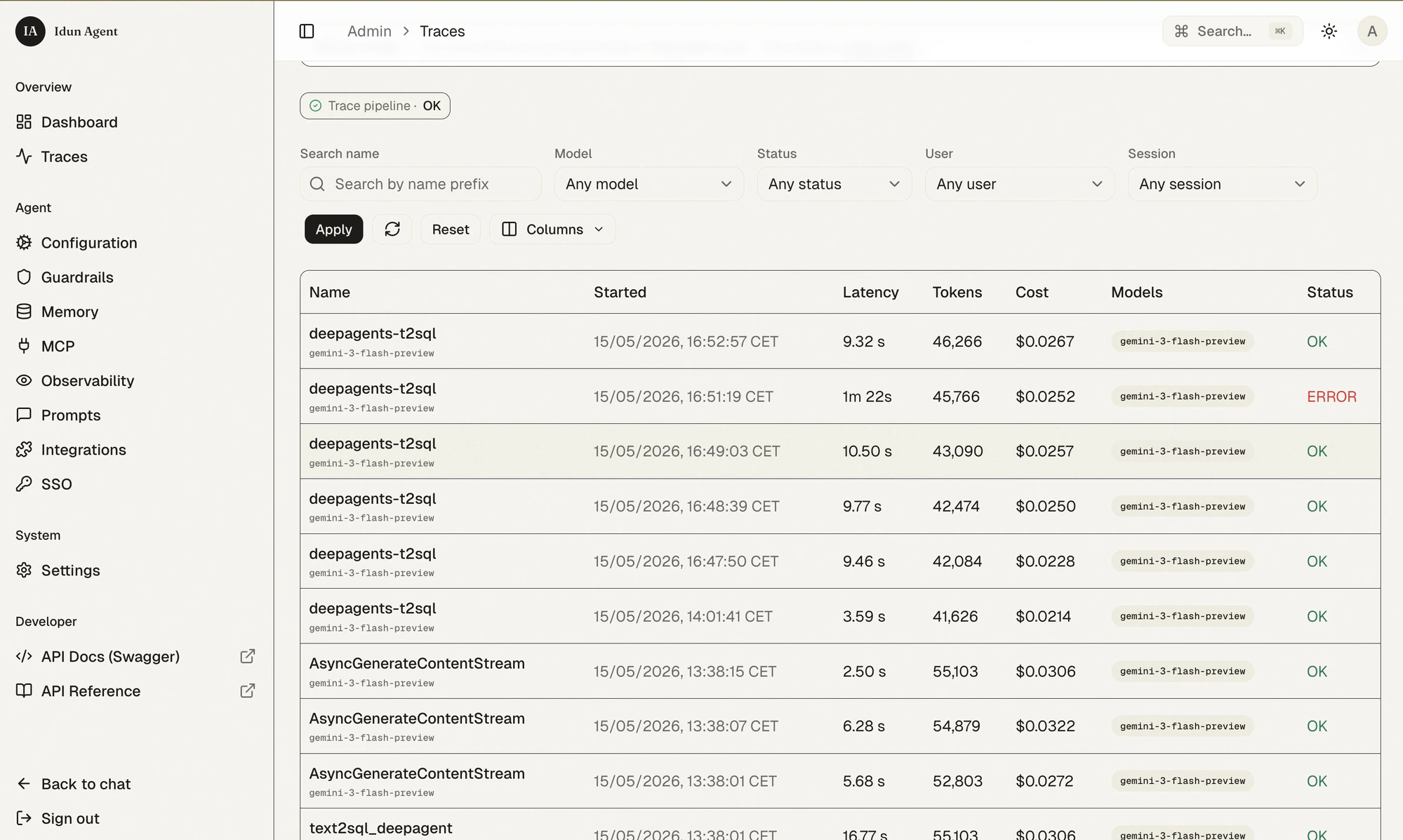Click the Tokens column header
1403x840 pixels.
pos(957,292)
